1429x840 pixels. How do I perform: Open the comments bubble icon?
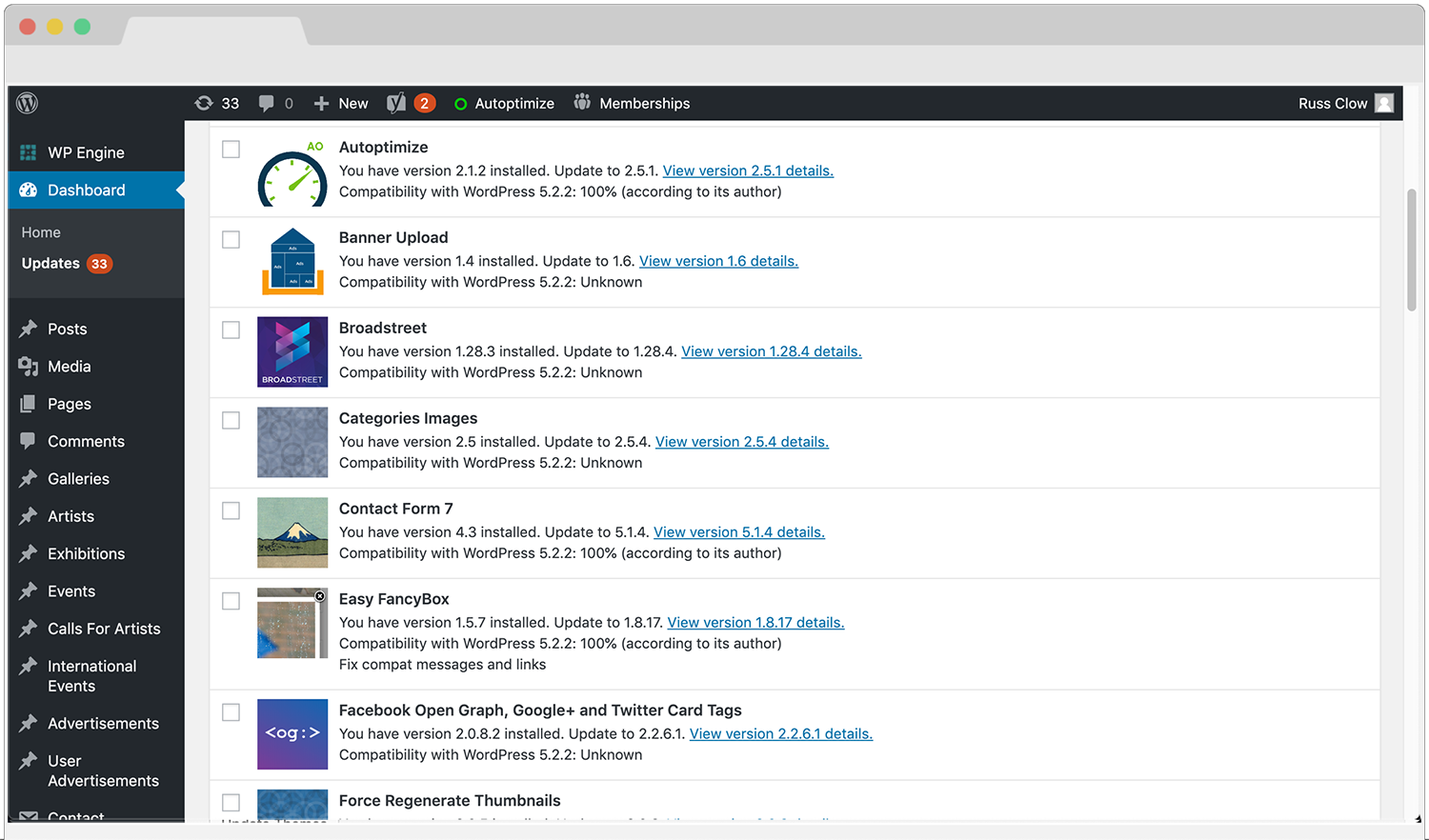pos(266,103)
